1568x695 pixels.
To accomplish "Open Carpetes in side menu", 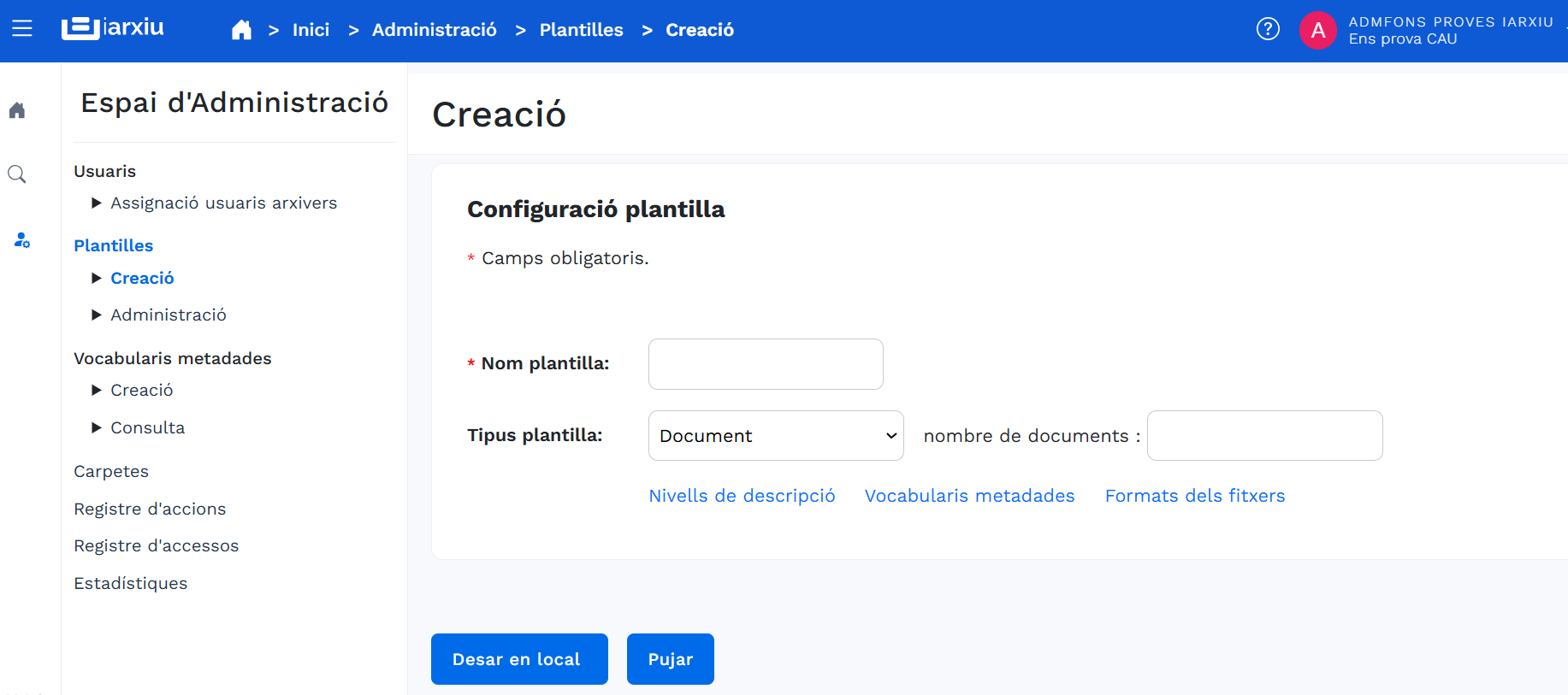I will [x=111, y=471].
